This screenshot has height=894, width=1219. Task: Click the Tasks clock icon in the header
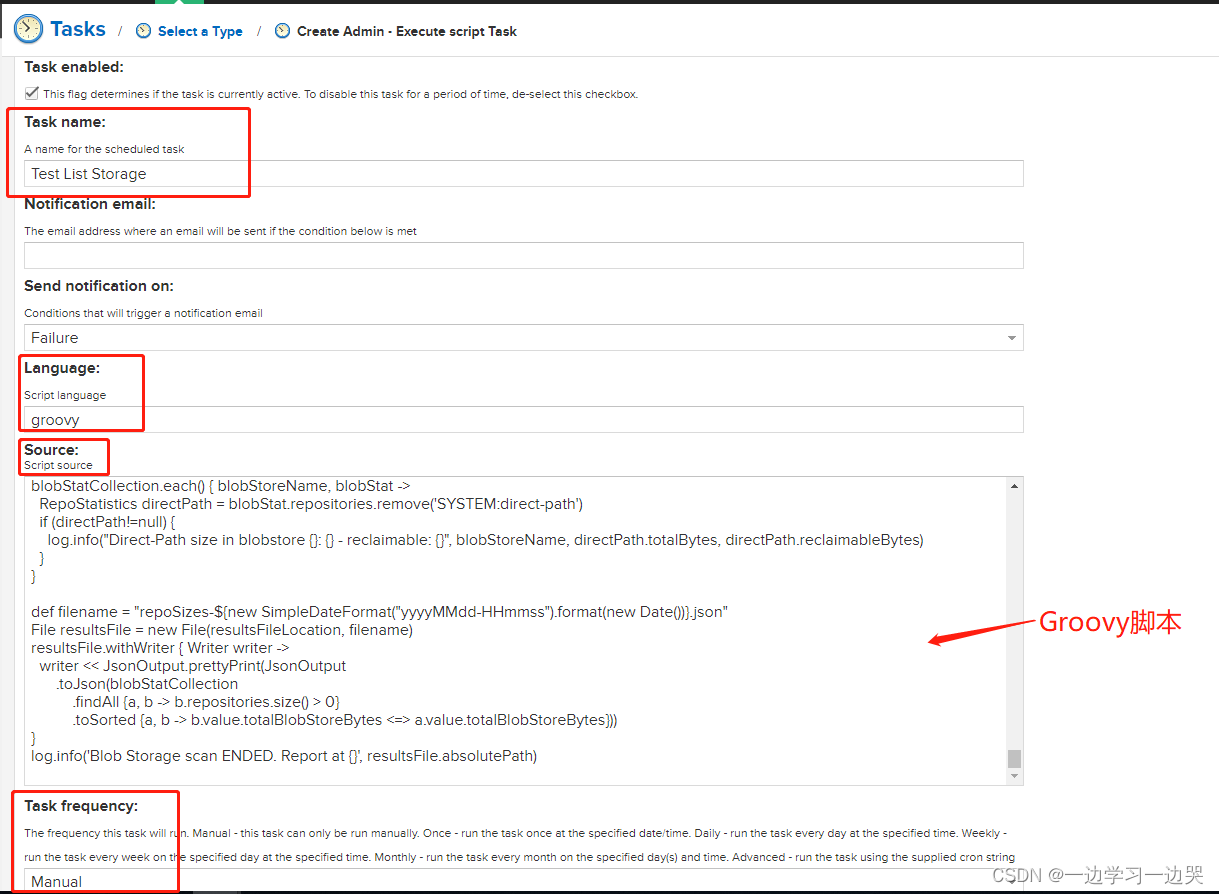point(27,29)
